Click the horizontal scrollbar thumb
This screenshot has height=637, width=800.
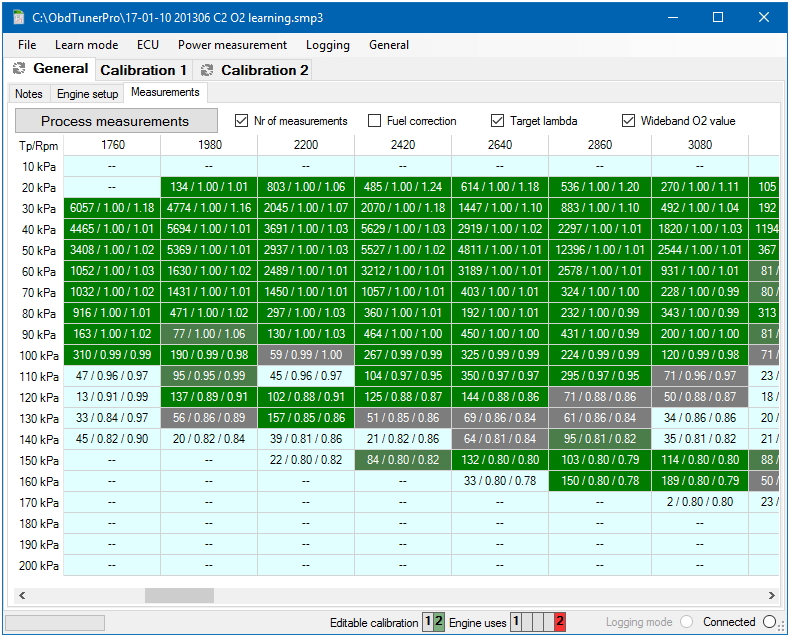pyautogui.click(x=179, y=595)
